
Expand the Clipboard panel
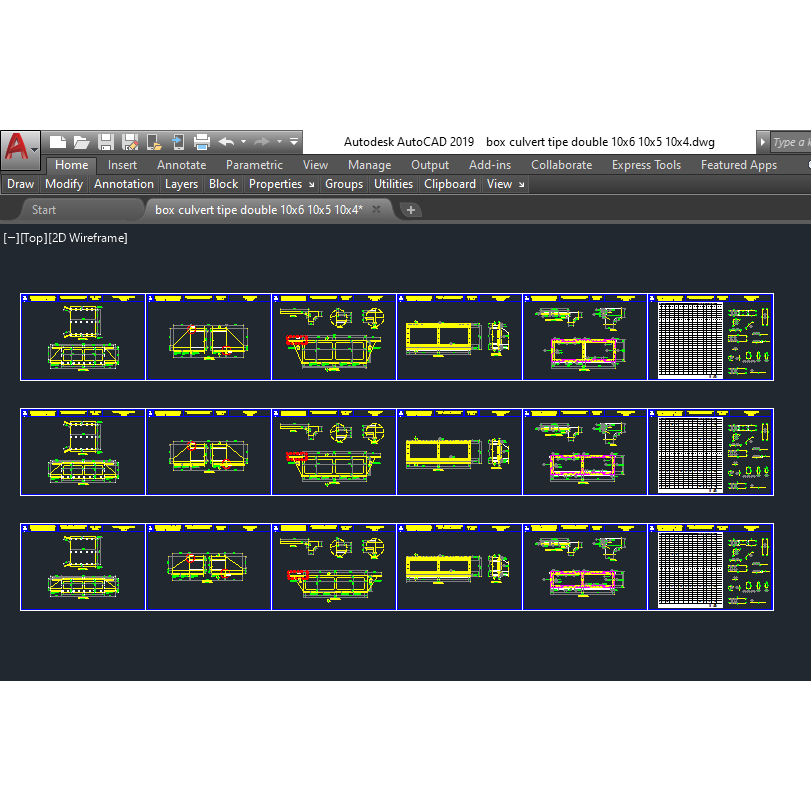click(x=449, y=184)
